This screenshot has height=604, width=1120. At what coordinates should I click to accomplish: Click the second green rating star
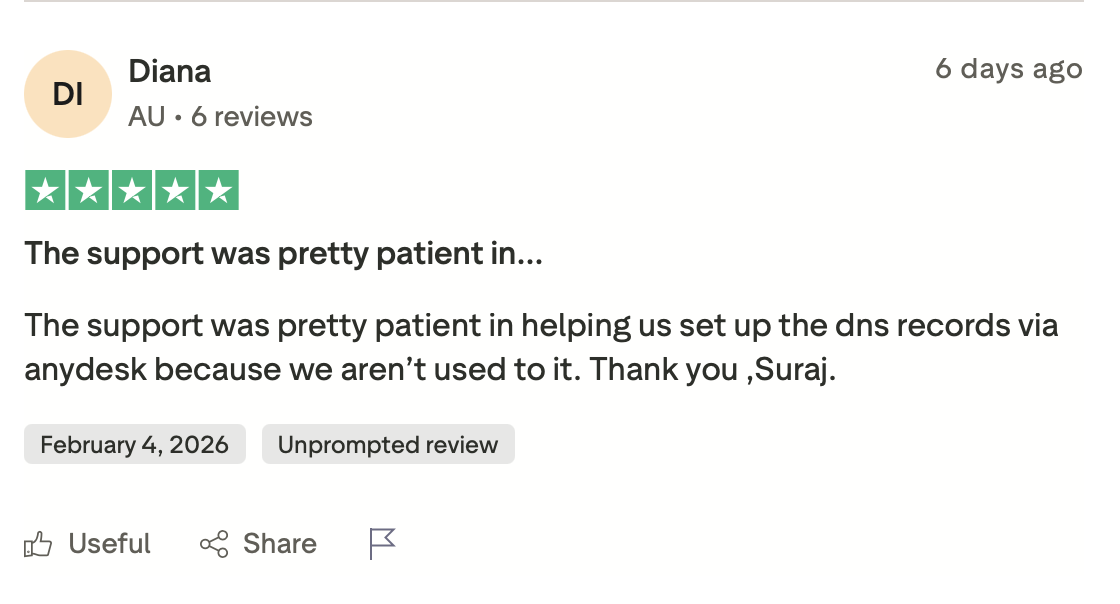[88, 191]
